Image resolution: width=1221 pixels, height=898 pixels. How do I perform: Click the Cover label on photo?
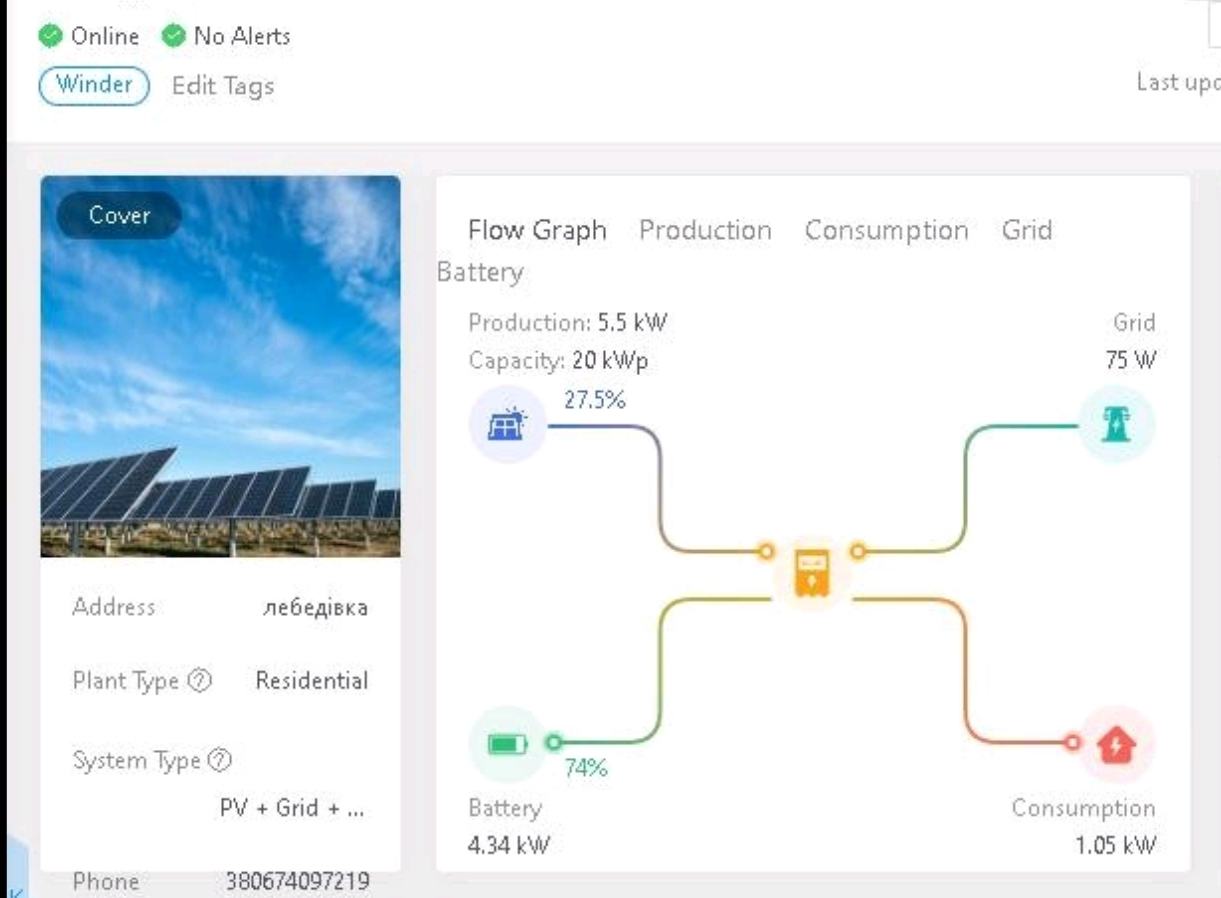coord(119,216)
